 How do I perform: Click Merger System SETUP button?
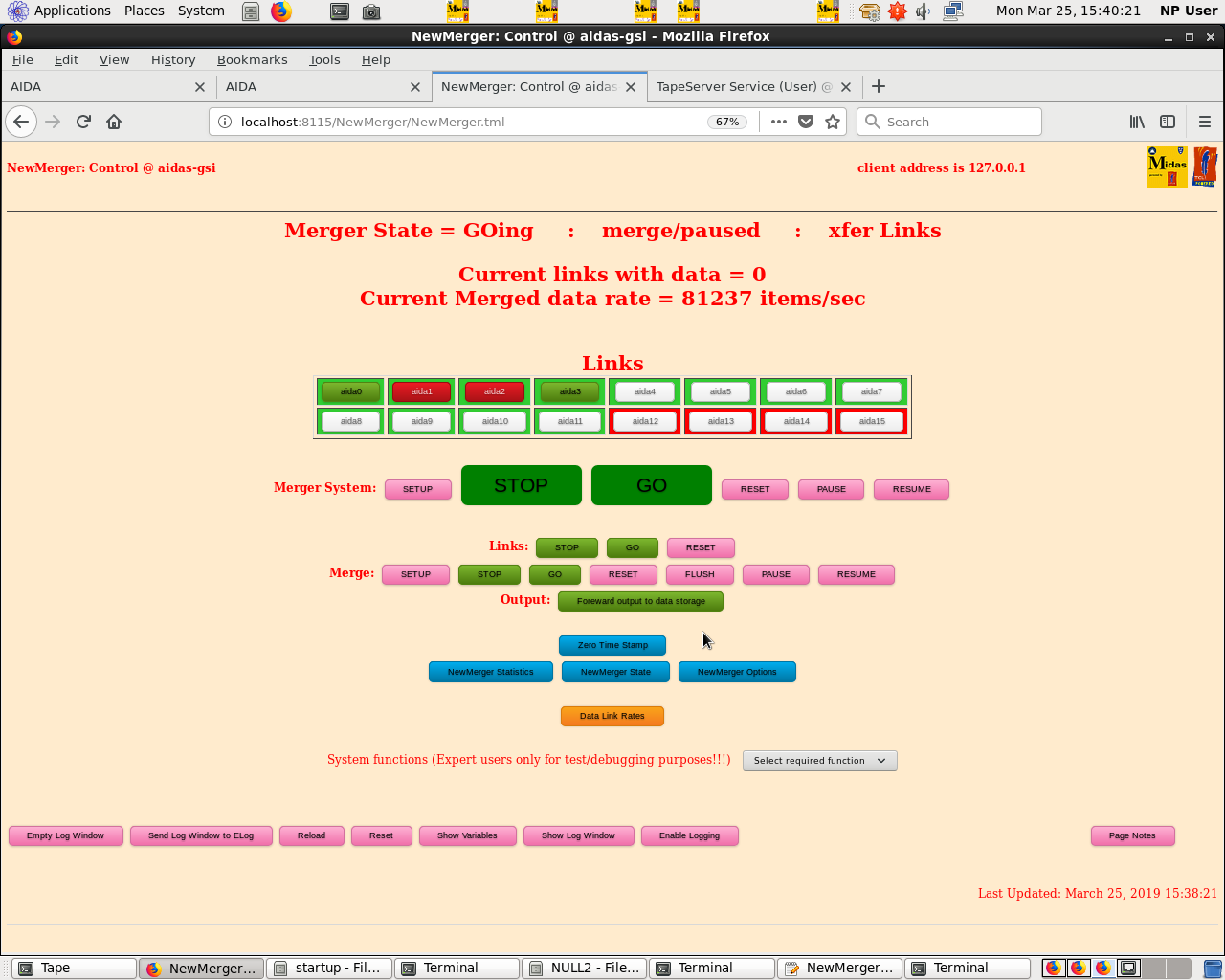(417, 489)
